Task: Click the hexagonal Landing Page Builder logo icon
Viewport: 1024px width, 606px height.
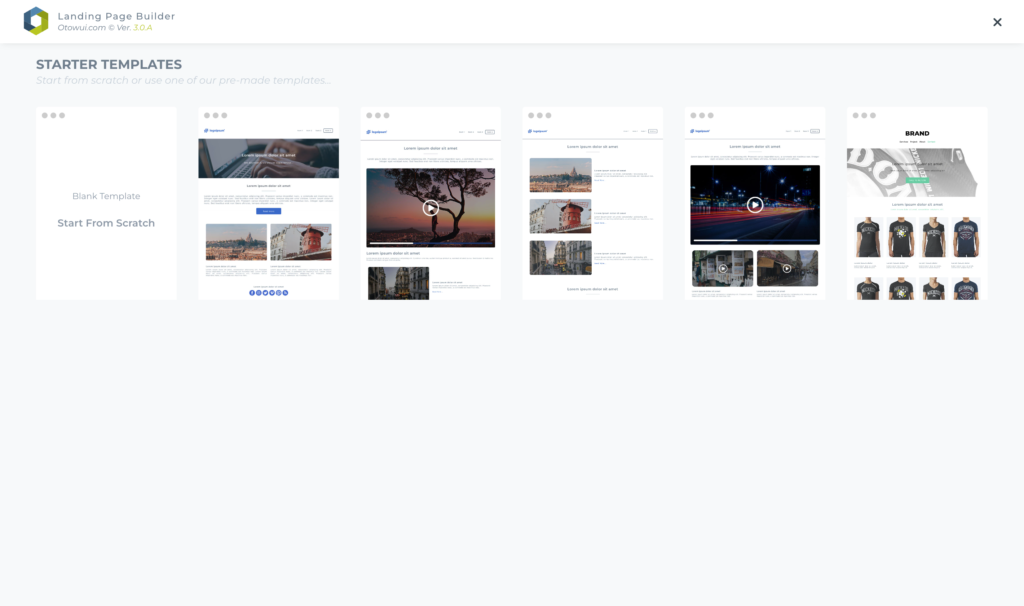Action: click(x=37, y=17)
